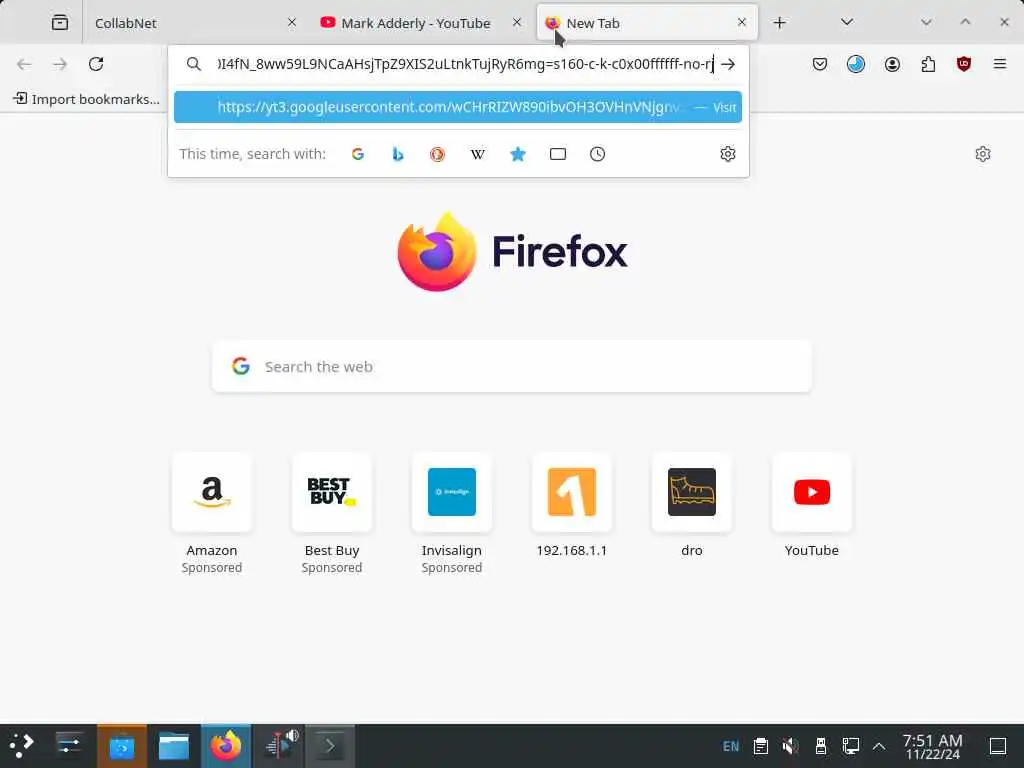Open the Discover software store taskbar icon
1024x768 pixels.
click(121, 746)
